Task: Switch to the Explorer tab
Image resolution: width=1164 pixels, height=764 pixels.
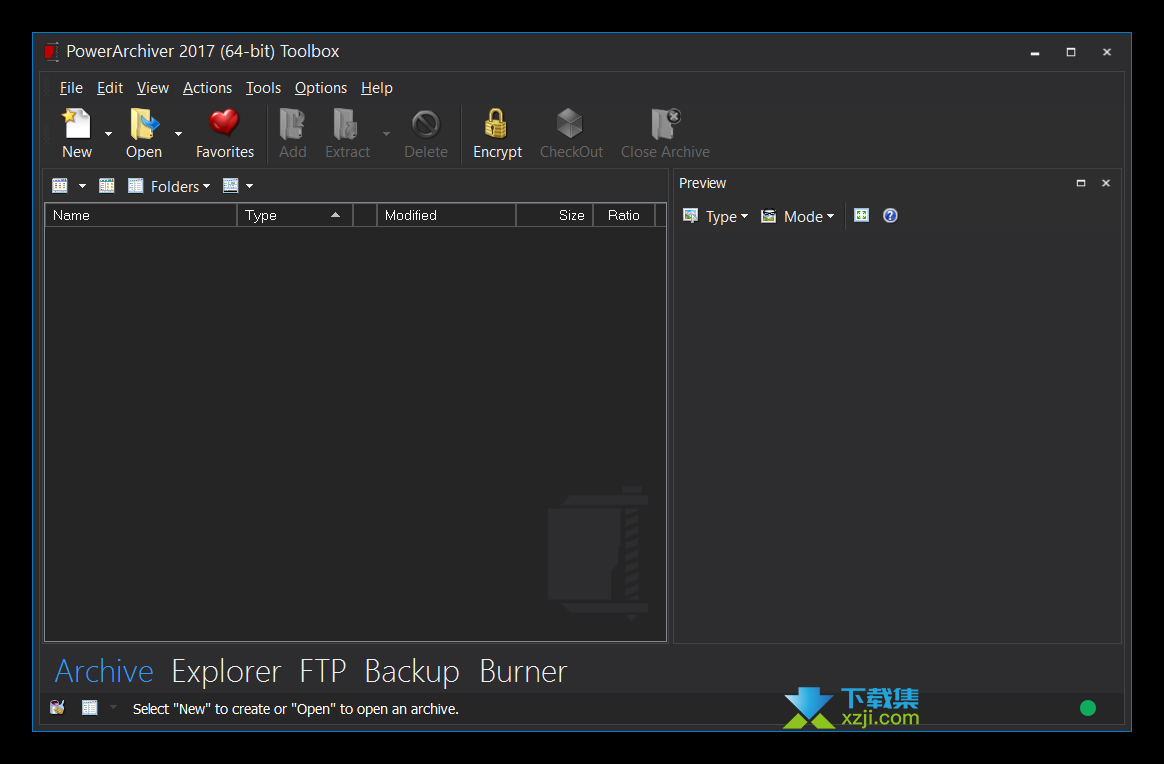Action: [226, 671]
